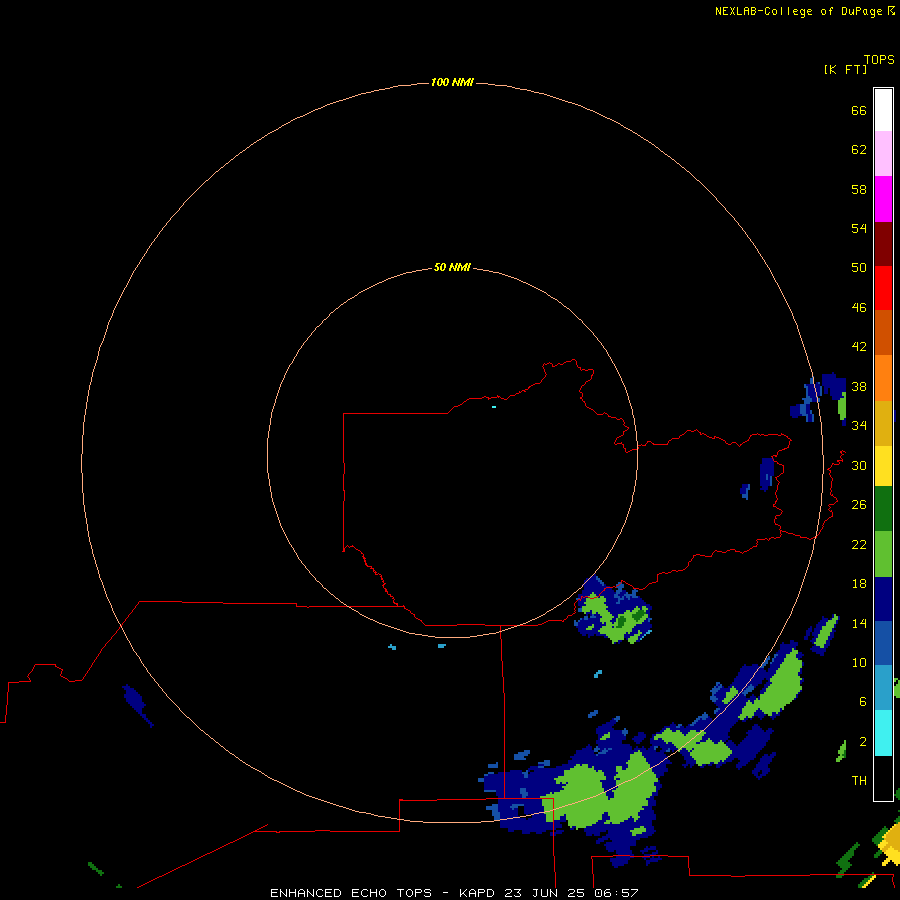This screenshot has height=900, width=900.
Task: Click the 6 value on the scale
Action: [x=862, y=701]
